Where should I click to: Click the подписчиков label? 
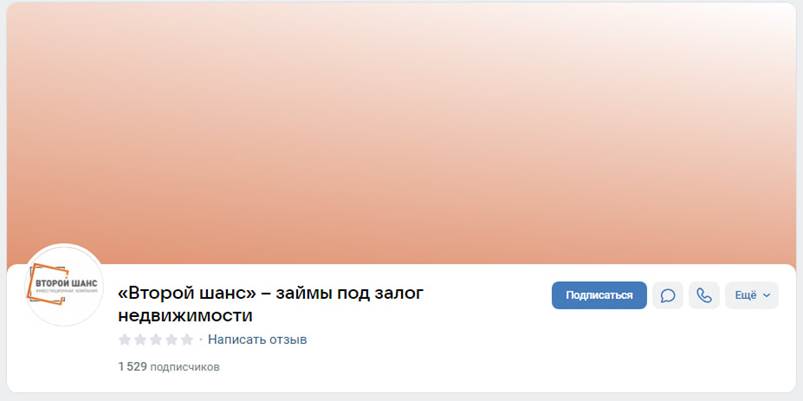point(185,367)
